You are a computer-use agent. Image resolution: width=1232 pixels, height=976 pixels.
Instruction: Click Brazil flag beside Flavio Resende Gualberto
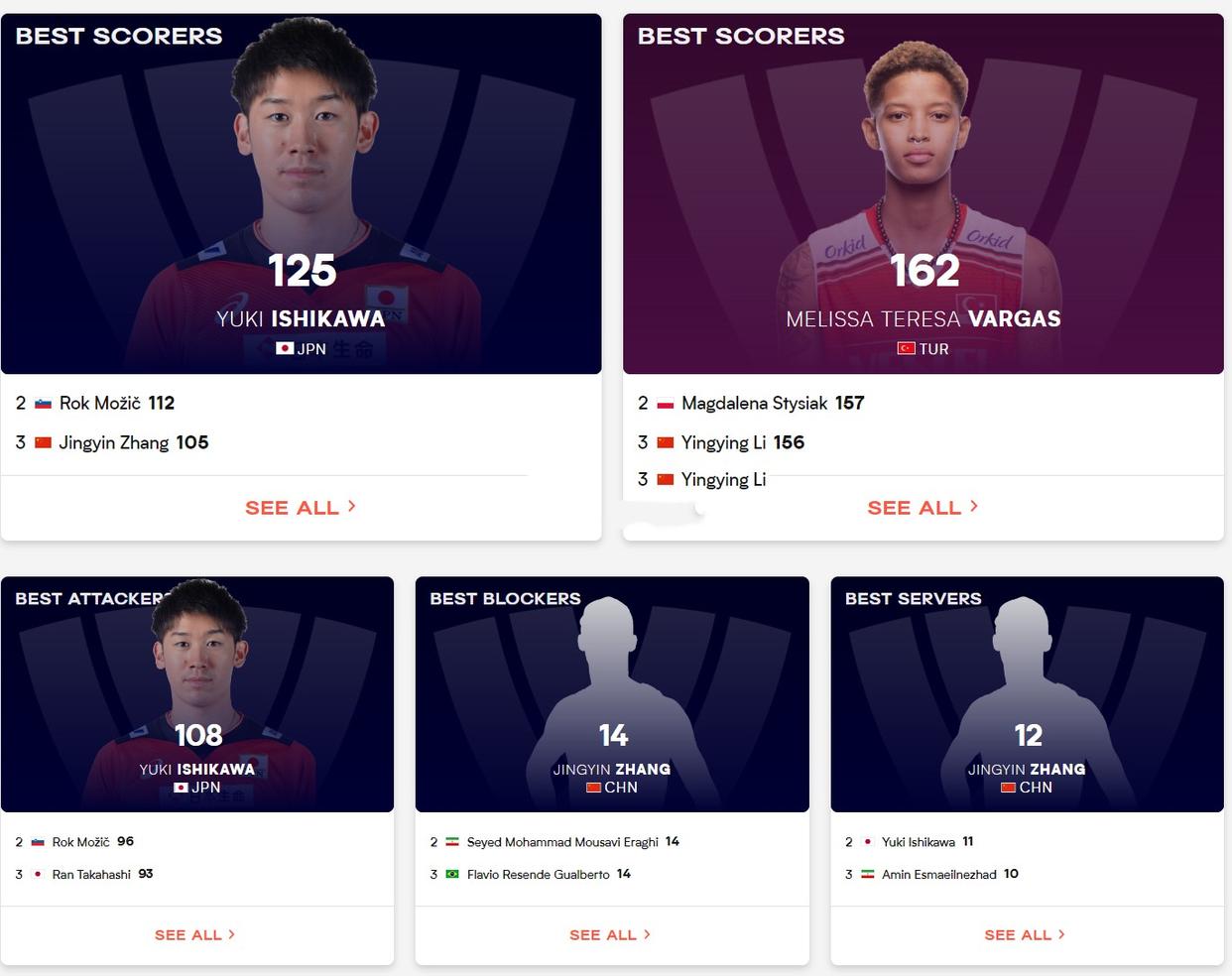click(x=452, y=875)
